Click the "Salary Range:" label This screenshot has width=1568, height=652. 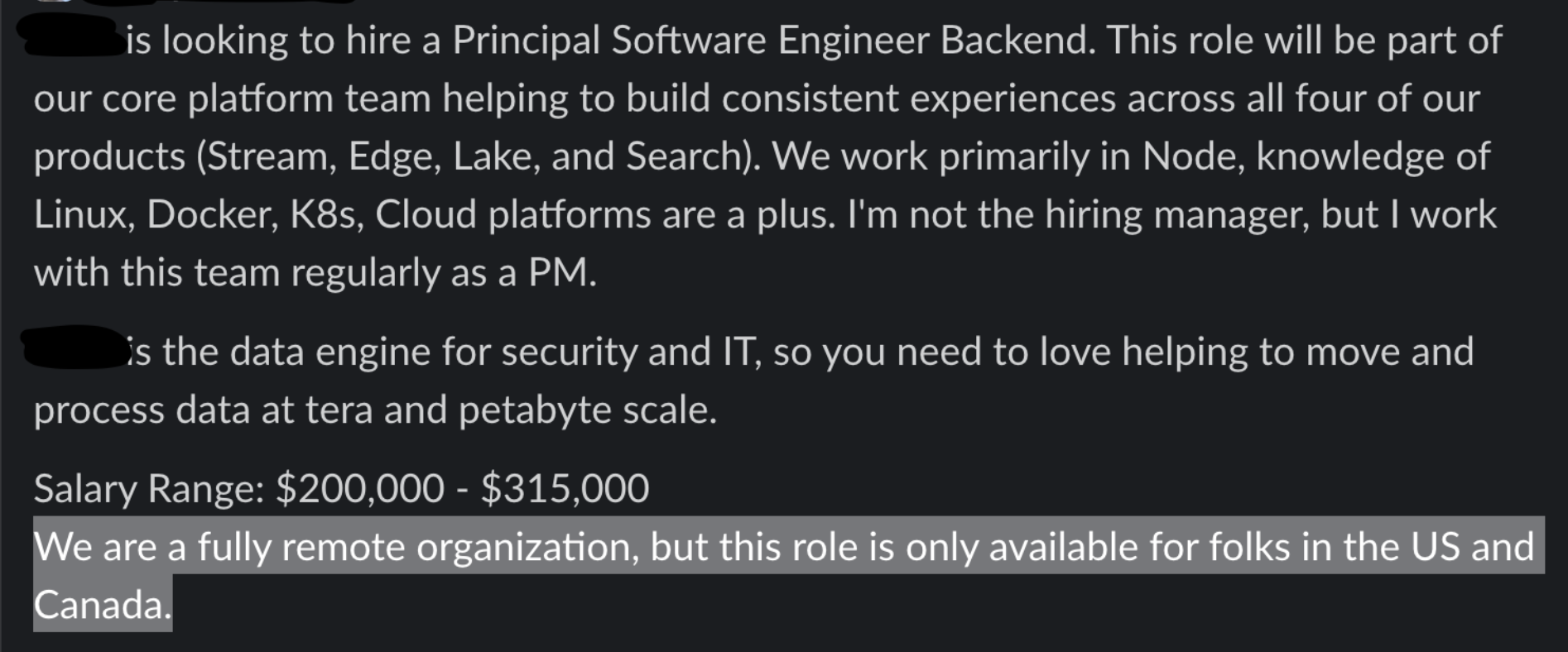coord(149,489)
